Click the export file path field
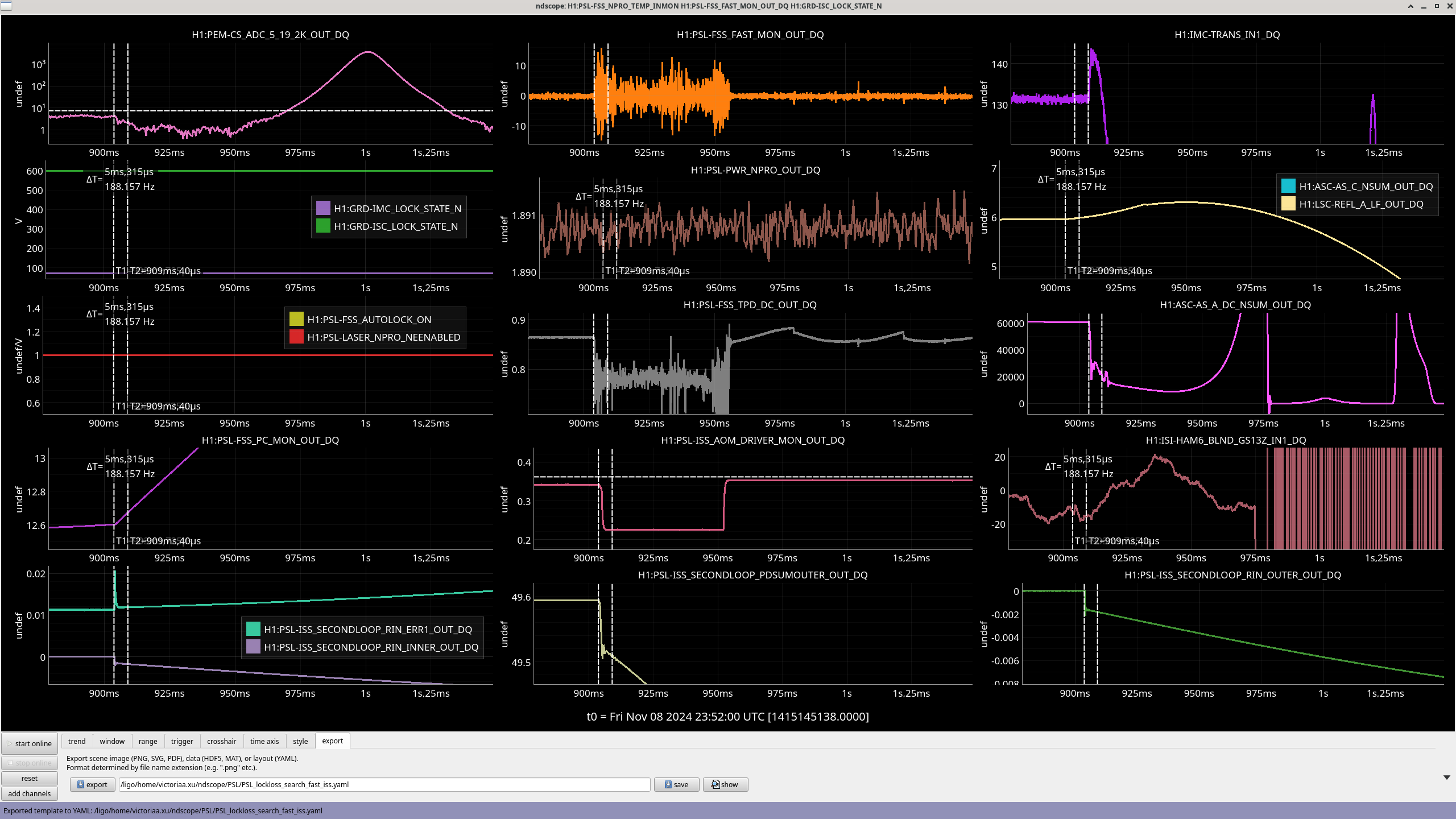1456x819 pixels. pos(384,784)
